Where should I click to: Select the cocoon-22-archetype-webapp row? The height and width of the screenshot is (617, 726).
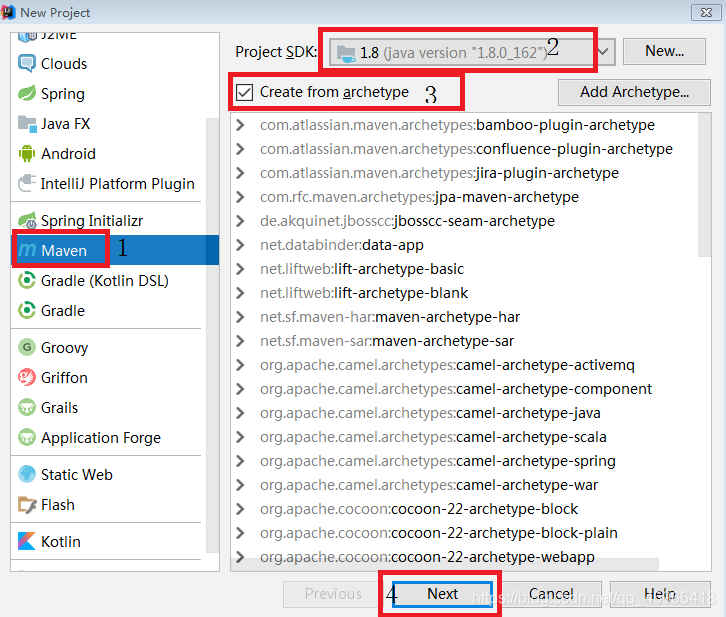(464, 557)
